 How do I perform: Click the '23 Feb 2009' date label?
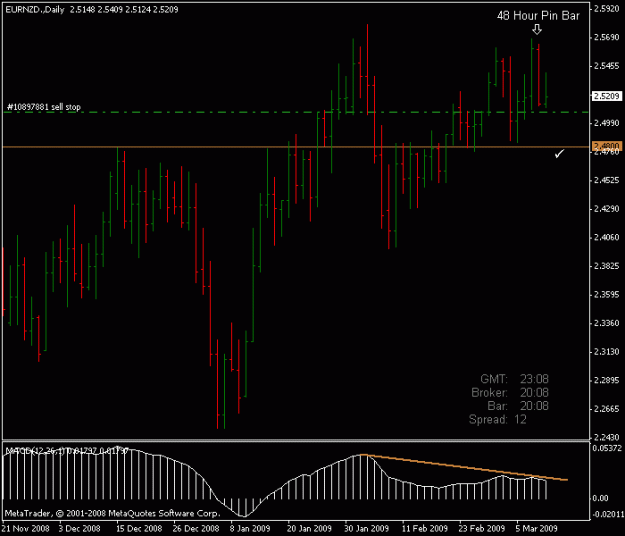(482, 529)
